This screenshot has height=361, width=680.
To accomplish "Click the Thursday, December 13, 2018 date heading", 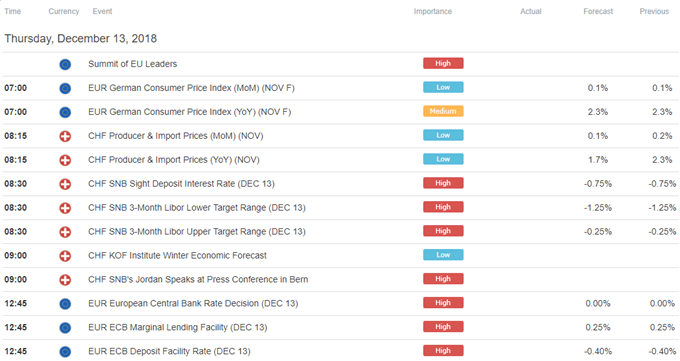I will 81,39.
